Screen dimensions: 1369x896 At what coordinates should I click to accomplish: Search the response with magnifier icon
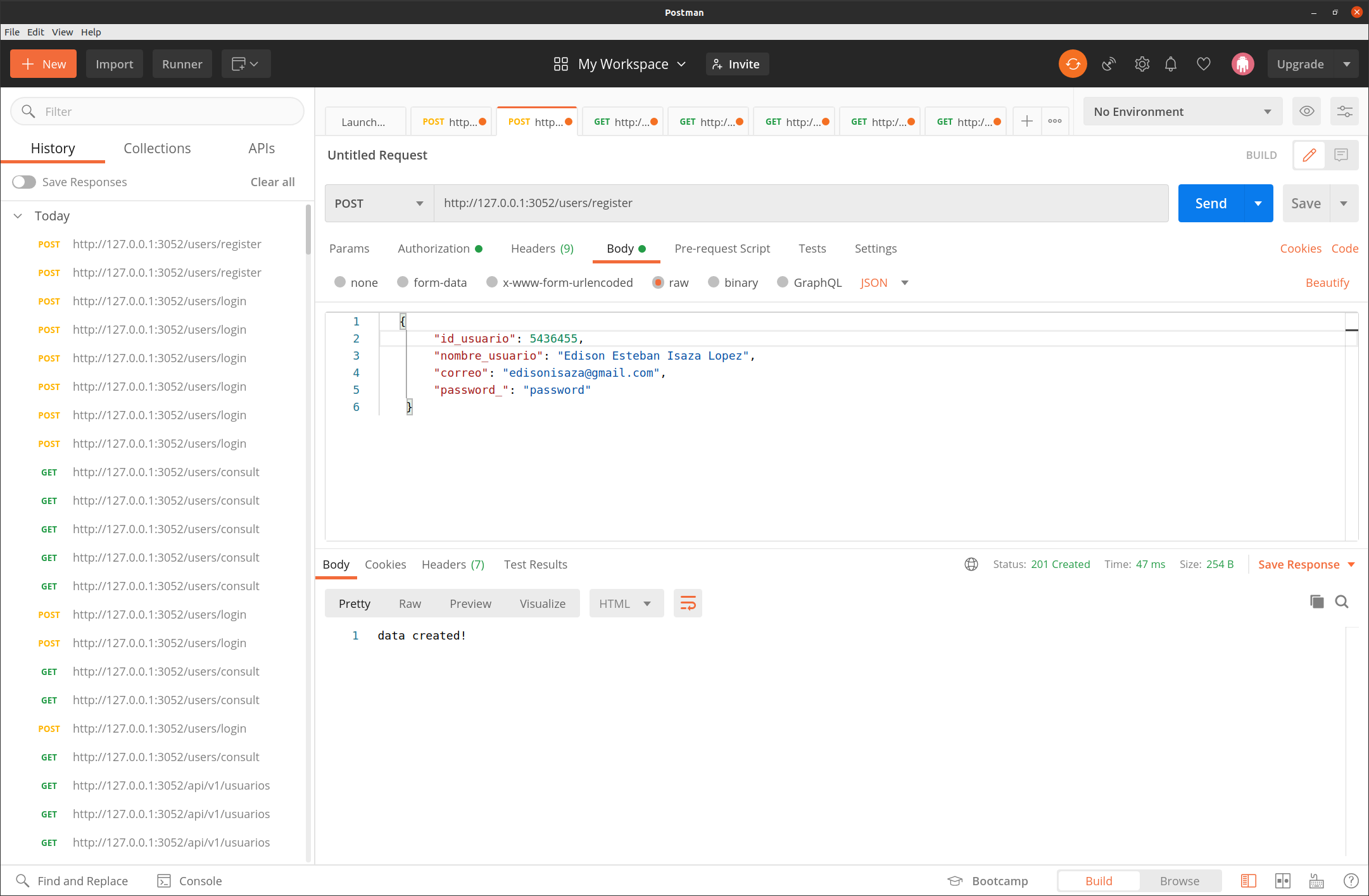(x=1342, y=602)
